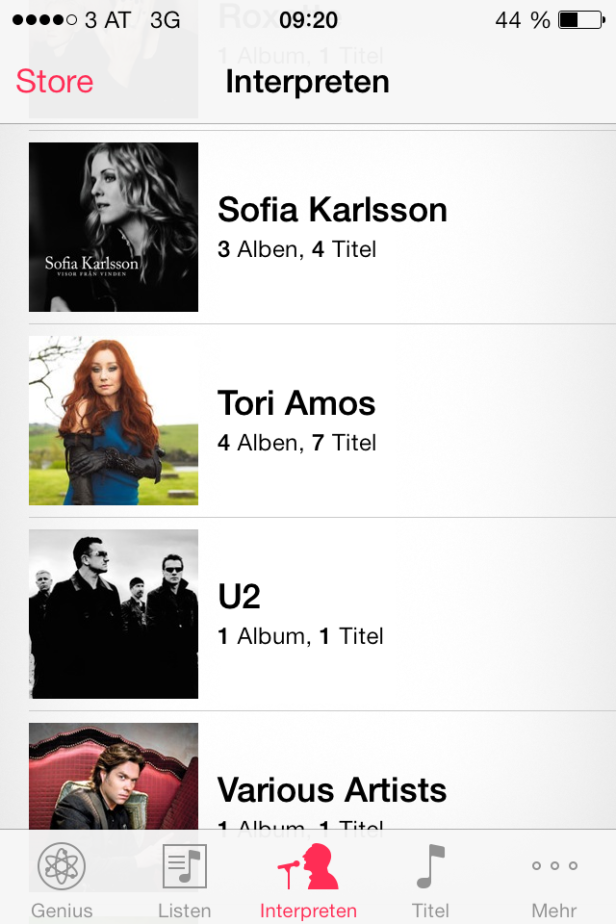Open Various Artists entry

pos(322,771)
